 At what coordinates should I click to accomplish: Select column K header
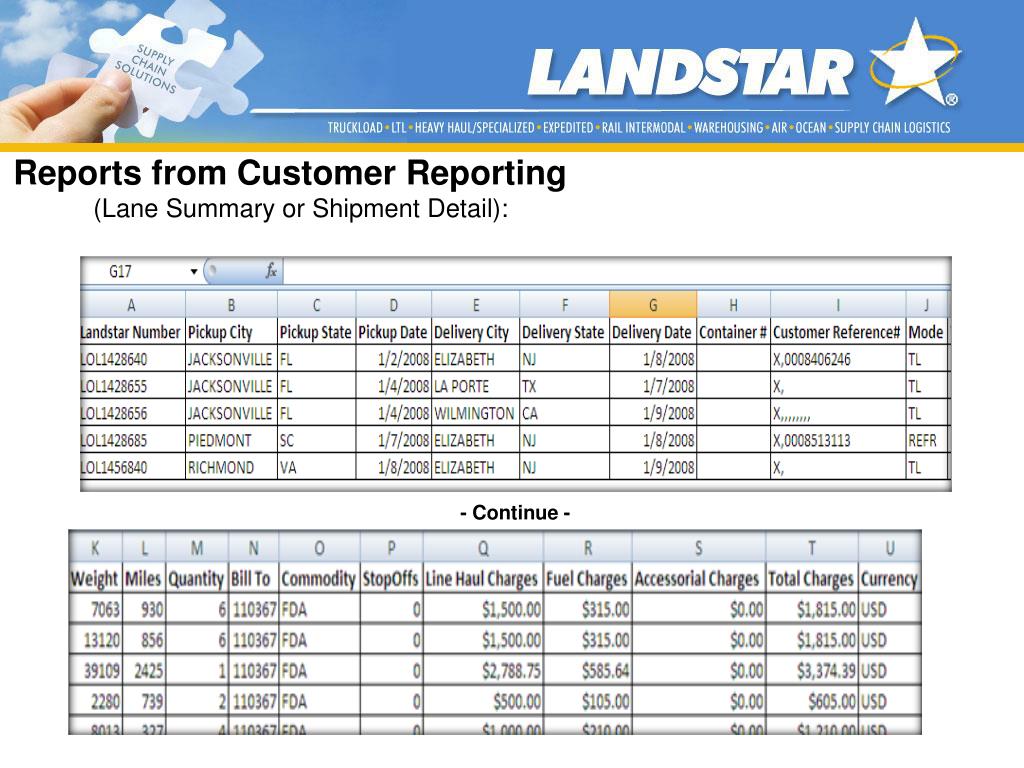pyautogui.click(x=95, y=548)
